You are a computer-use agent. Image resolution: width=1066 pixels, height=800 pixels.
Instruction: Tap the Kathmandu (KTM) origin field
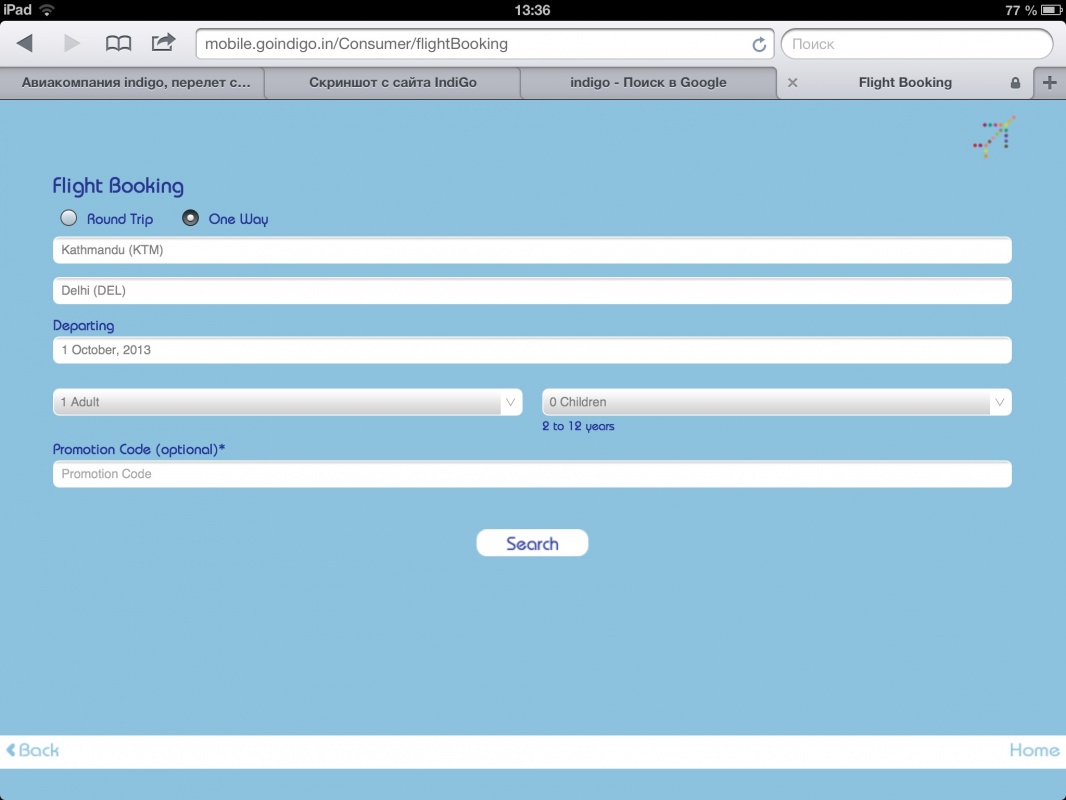(531, 250)
